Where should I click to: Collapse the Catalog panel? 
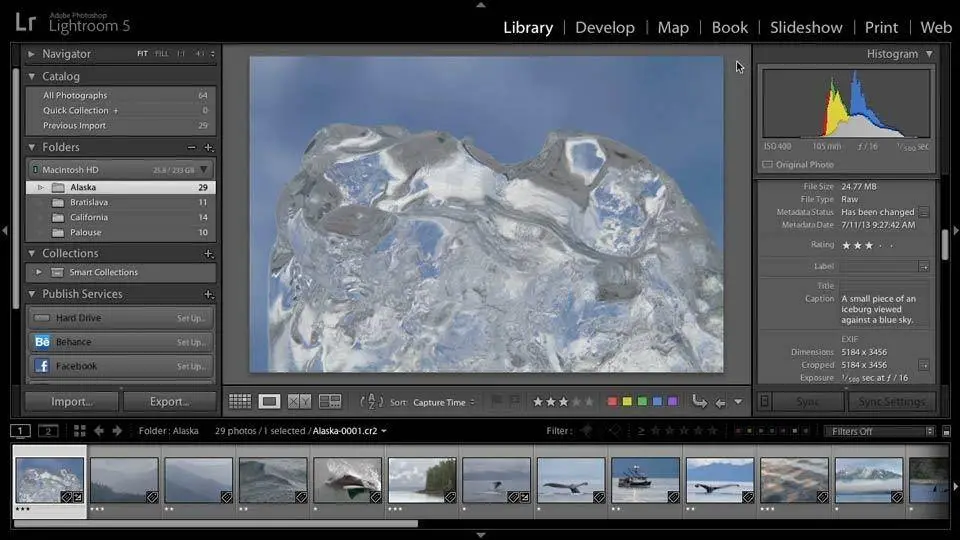(x=32, y=77)
